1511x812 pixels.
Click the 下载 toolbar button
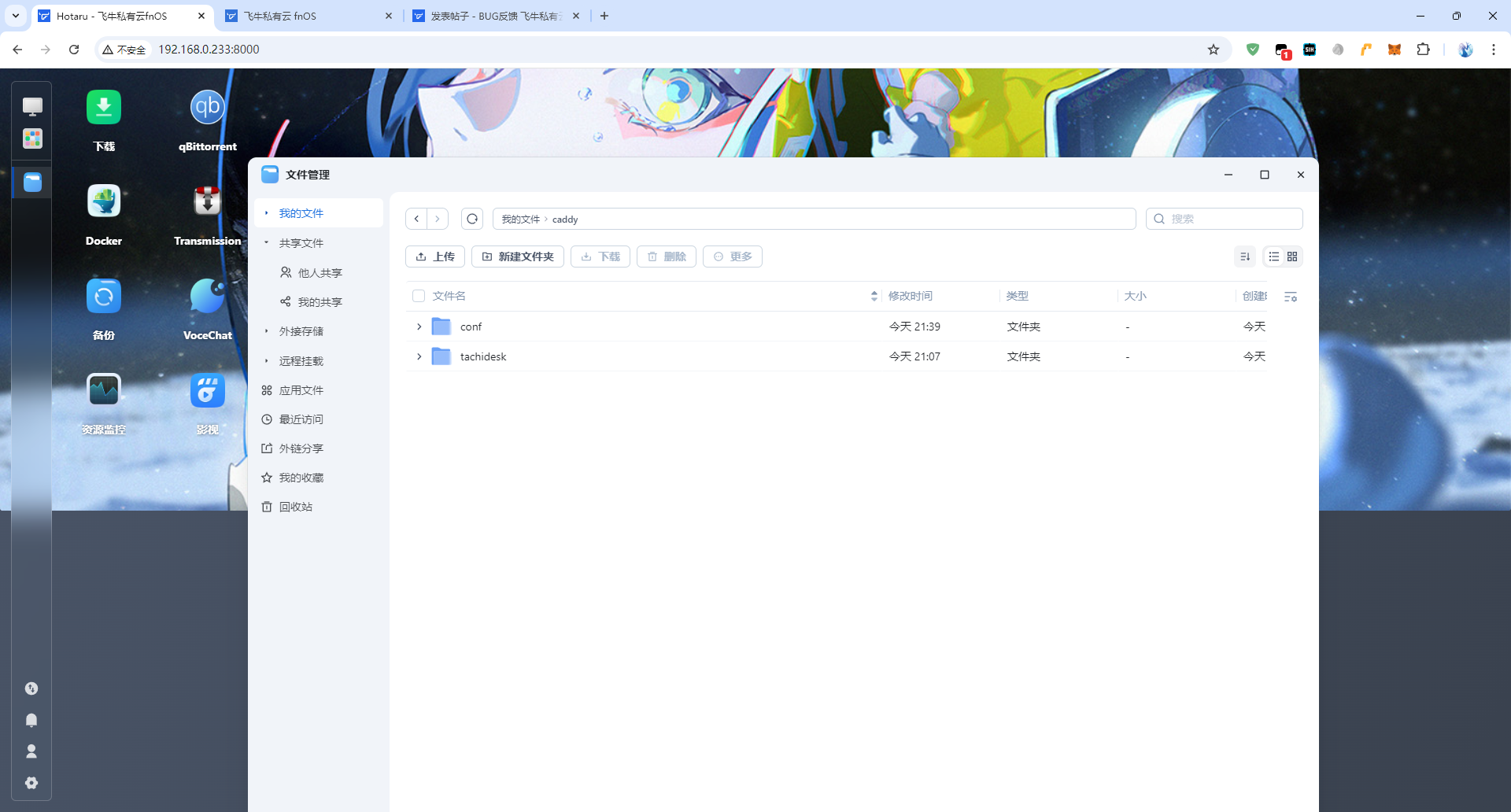click(600, 257)
